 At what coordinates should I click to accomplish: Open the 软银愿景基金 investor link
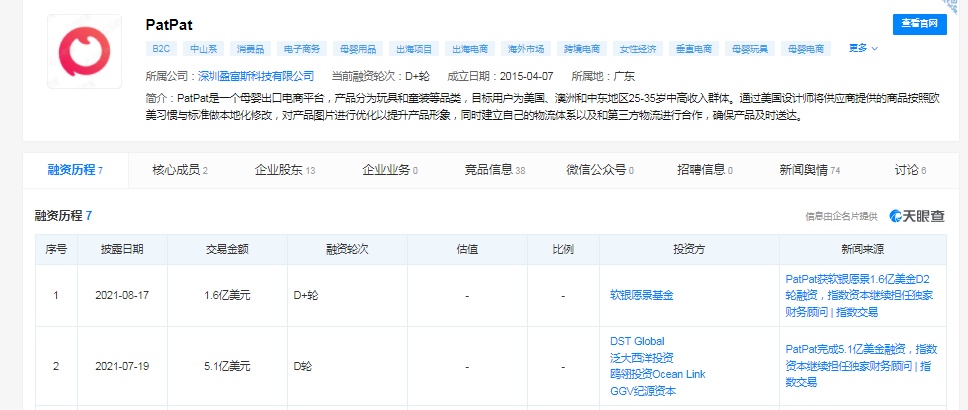click(641, 295)
